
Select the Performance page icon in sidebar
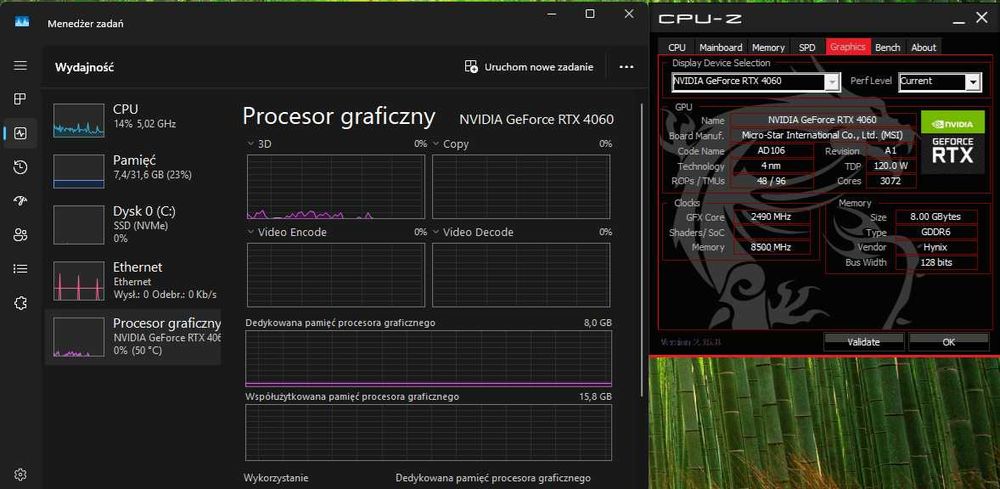[20, 133]
